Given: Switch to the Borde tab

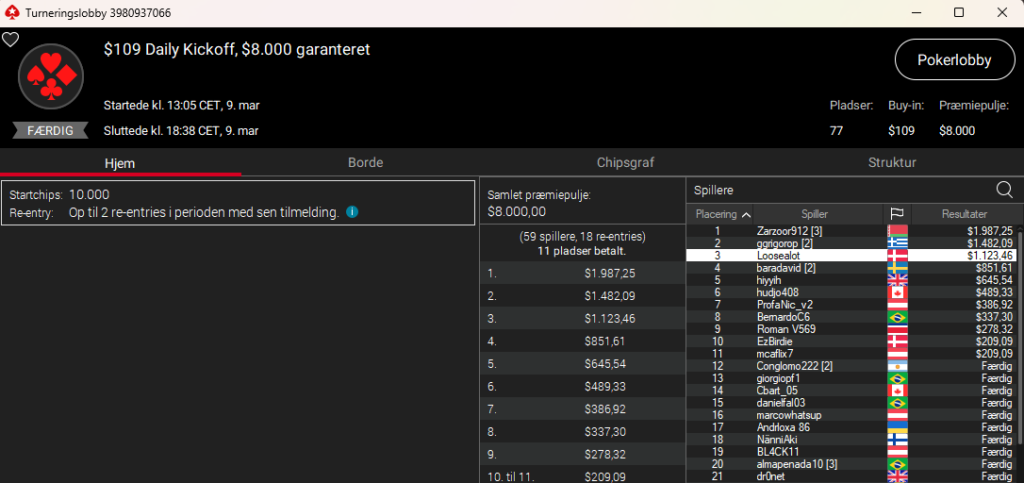Looking at the screenshot, I should 365,162.
